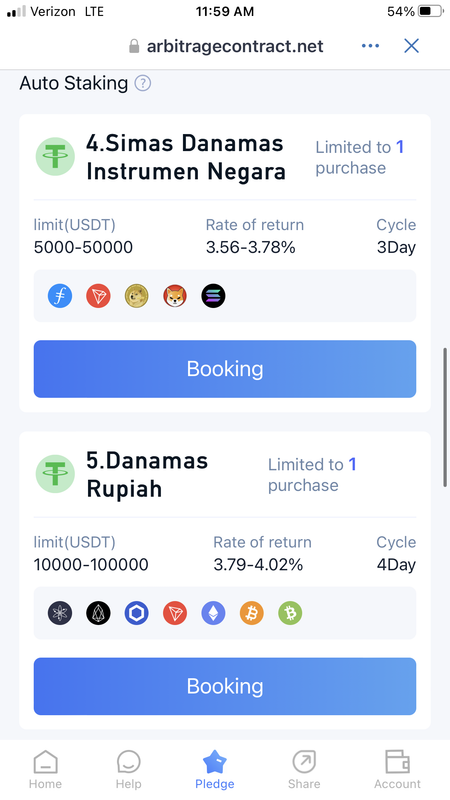
Task: Open the Help tab
Action: point(129,770)
